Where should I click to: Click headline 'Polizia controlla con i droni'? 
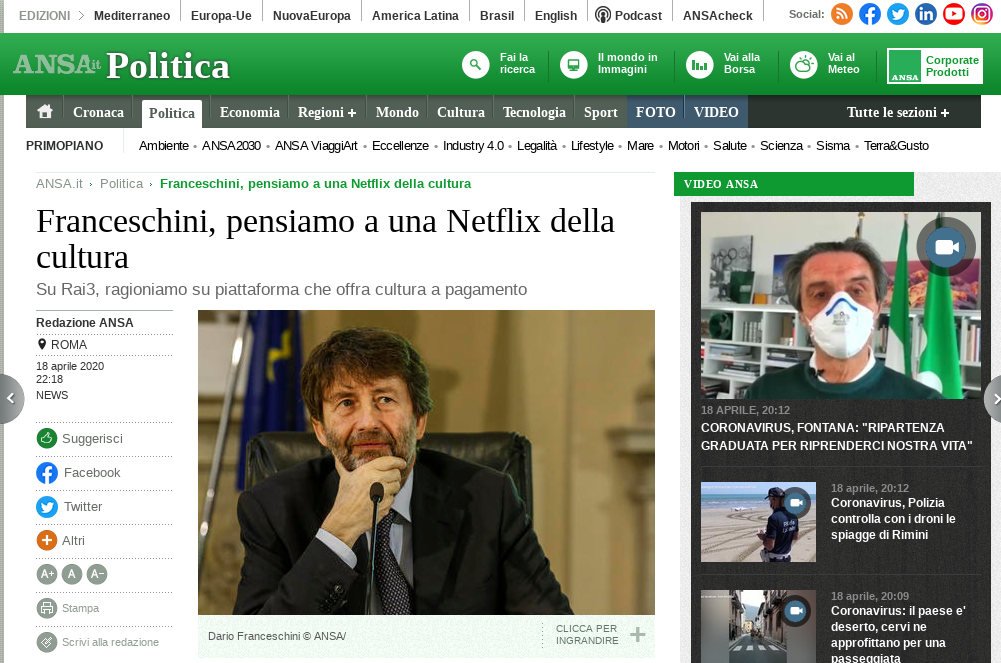point(893,519)
